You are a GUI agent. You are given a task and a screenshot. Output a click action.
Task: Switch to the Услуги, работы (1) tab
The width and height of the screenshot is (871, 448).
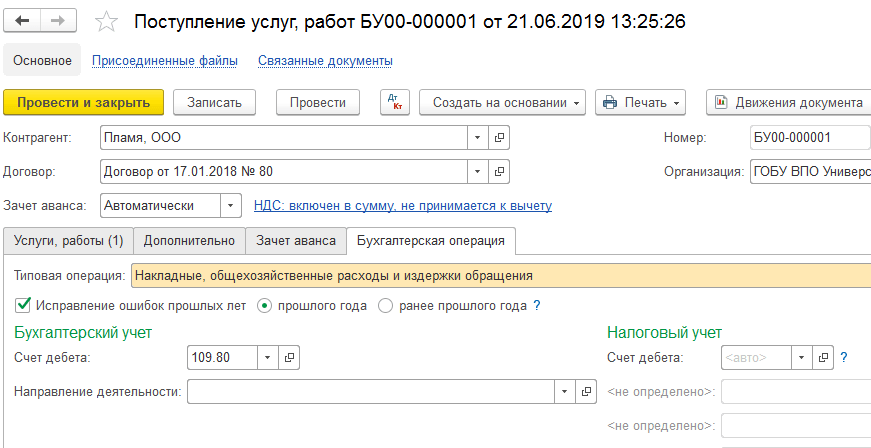point(68,240)
